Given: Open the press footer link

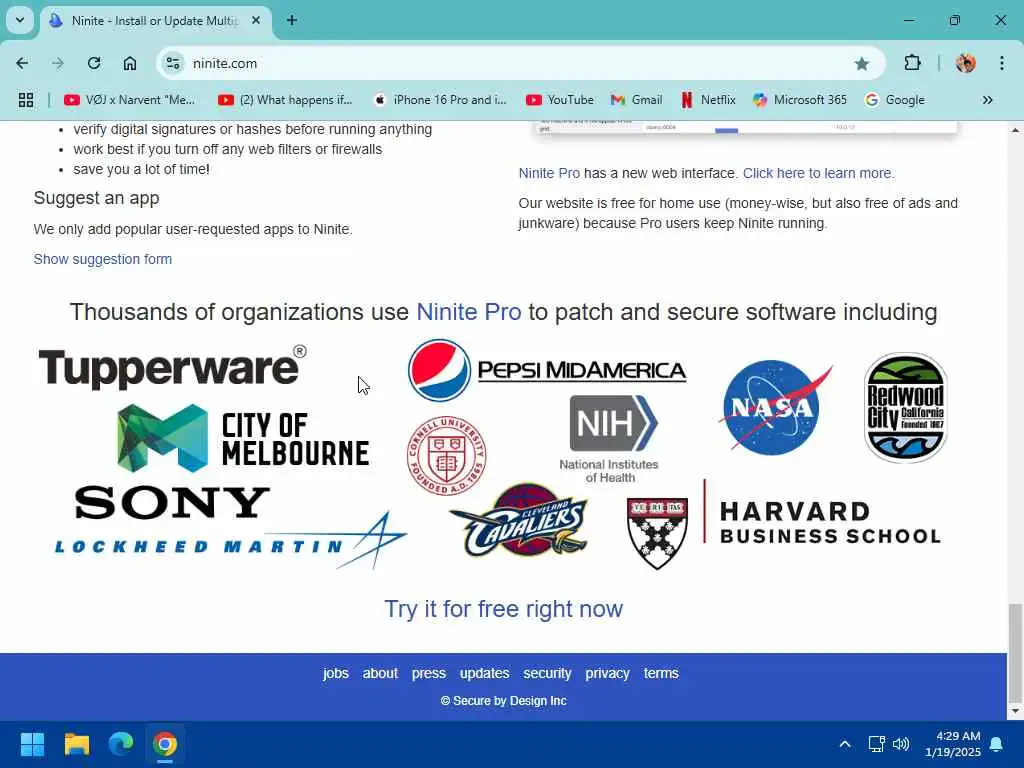Looking at the screenshot, I should click(428, 673).
